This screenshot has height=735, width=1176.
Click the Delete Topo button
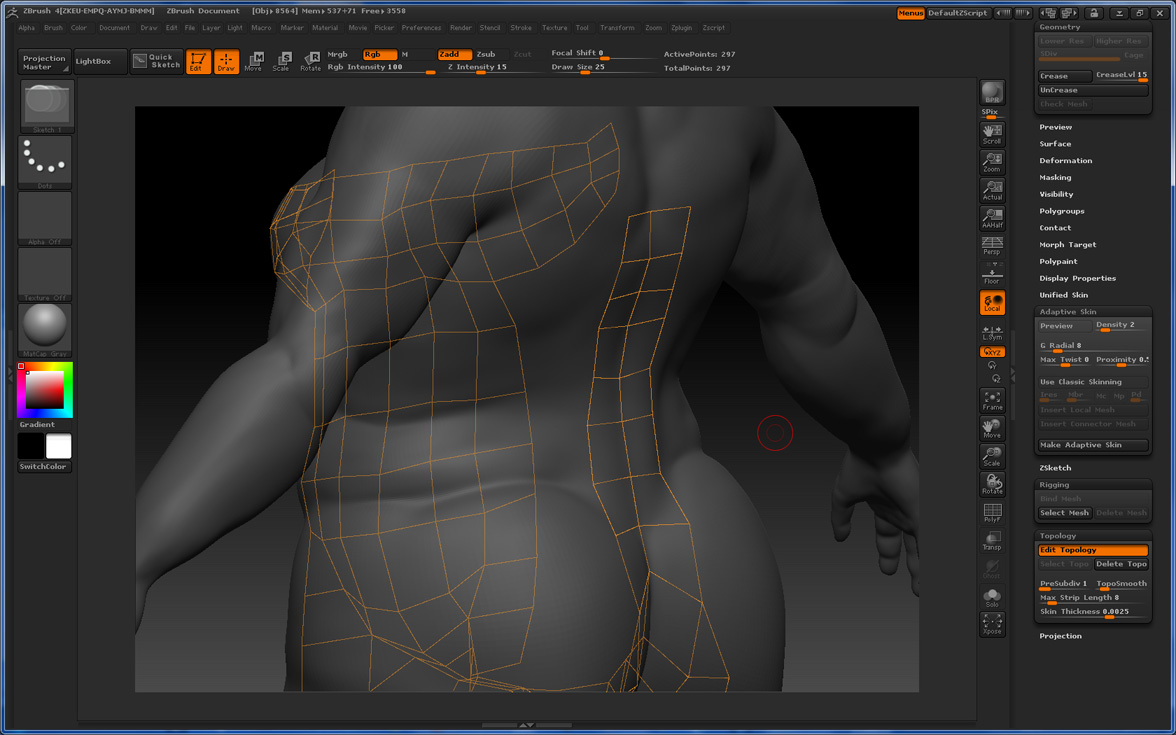[1121, 564]
